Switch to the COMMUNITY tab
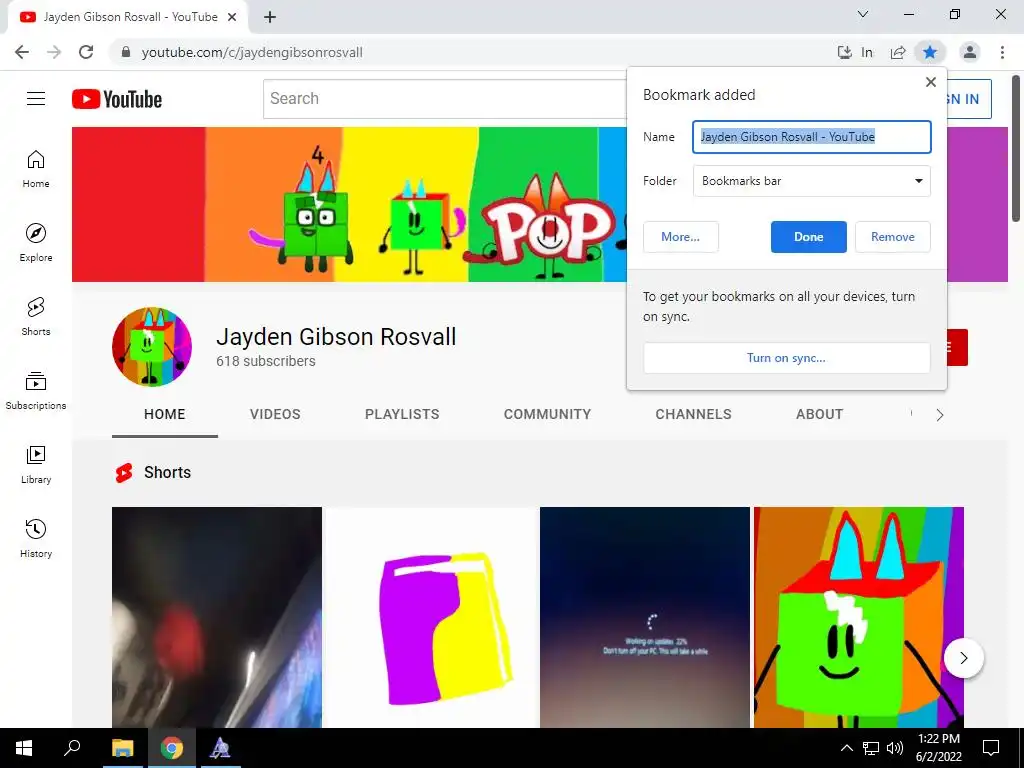 click(547, 414)
